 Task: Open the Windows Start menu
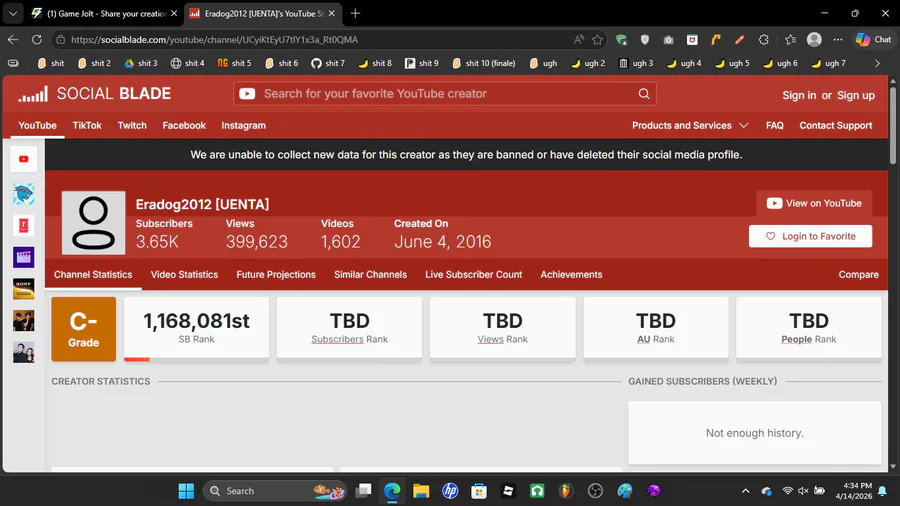(186, 491)
